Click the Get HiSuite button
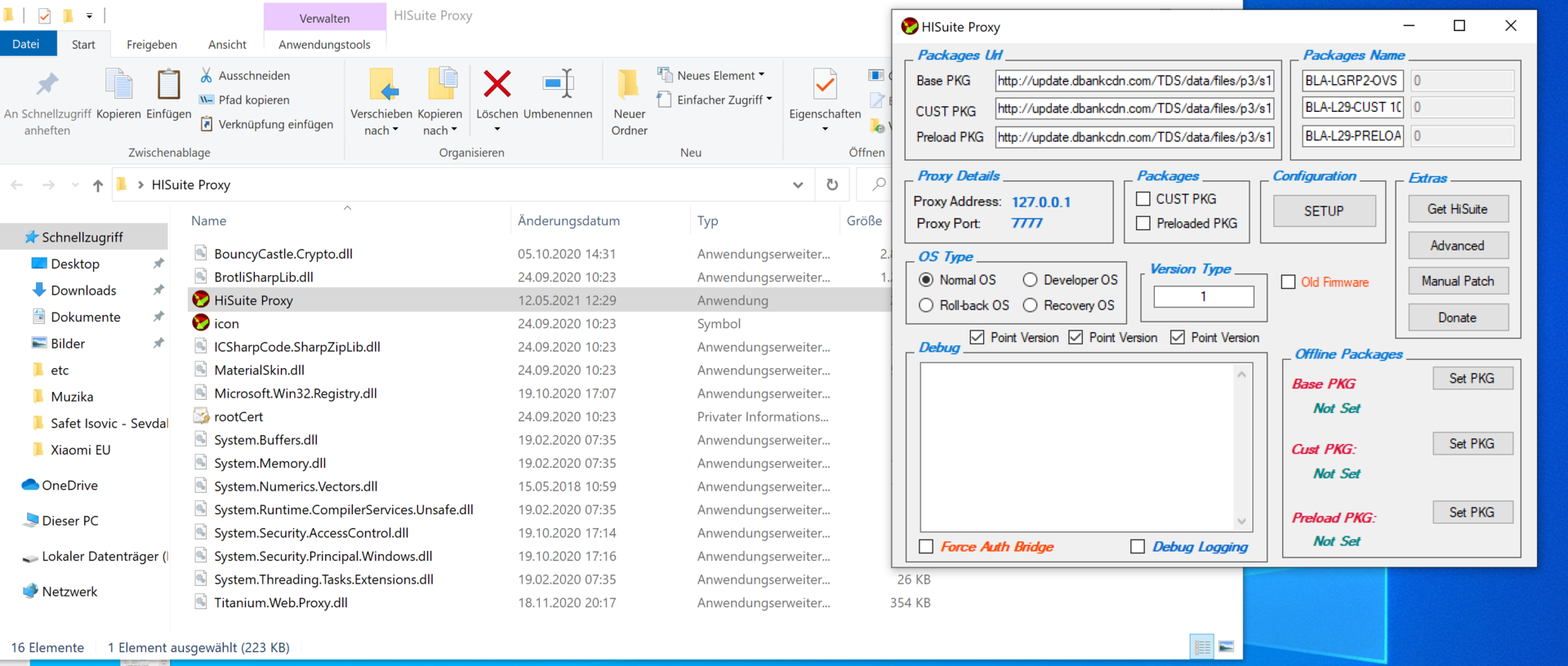Viewport: 1568px width, 666px height. 1458,209
